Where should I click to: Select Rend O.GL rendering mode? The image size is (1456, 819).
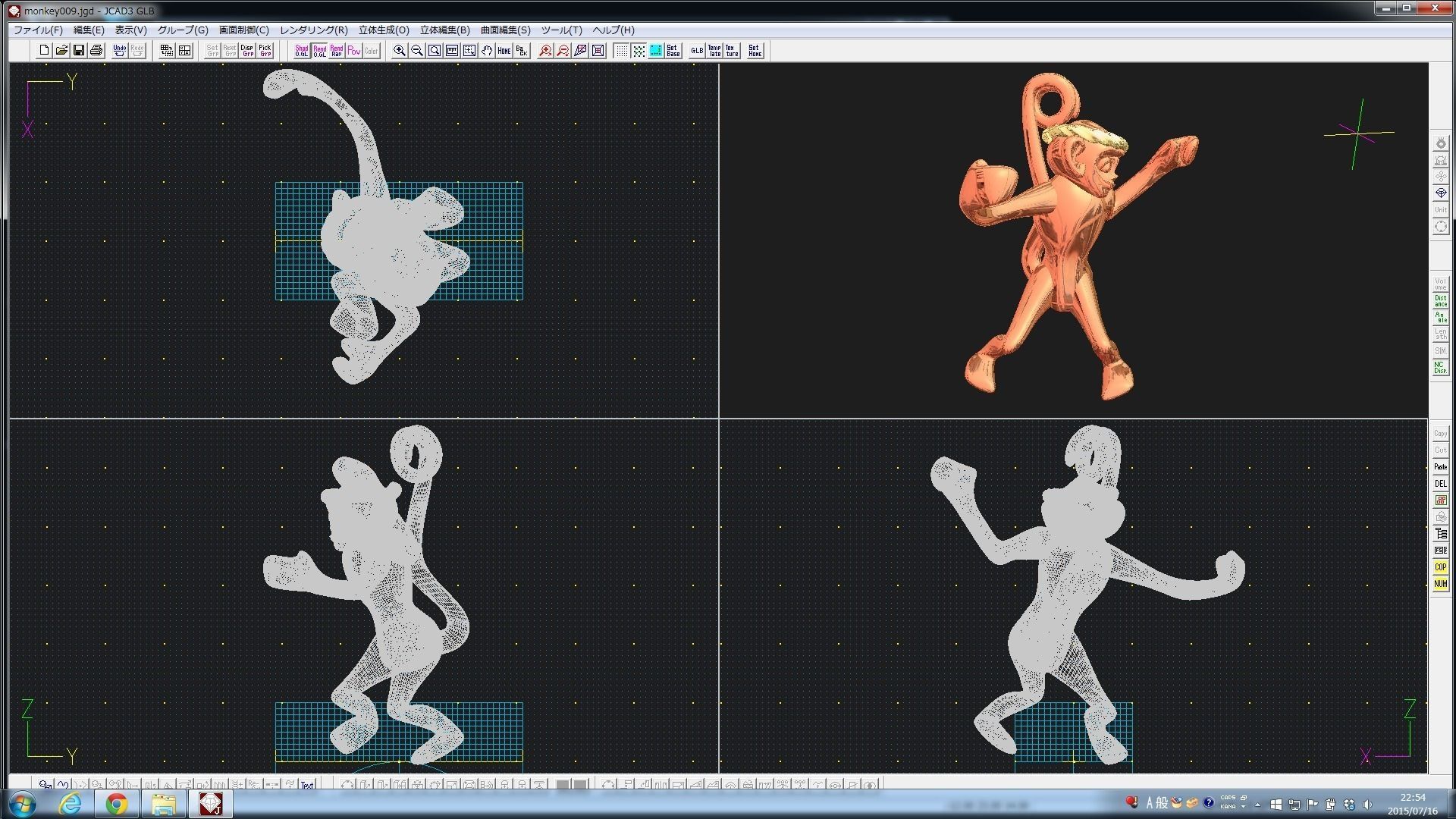click(x=319, y=51)
